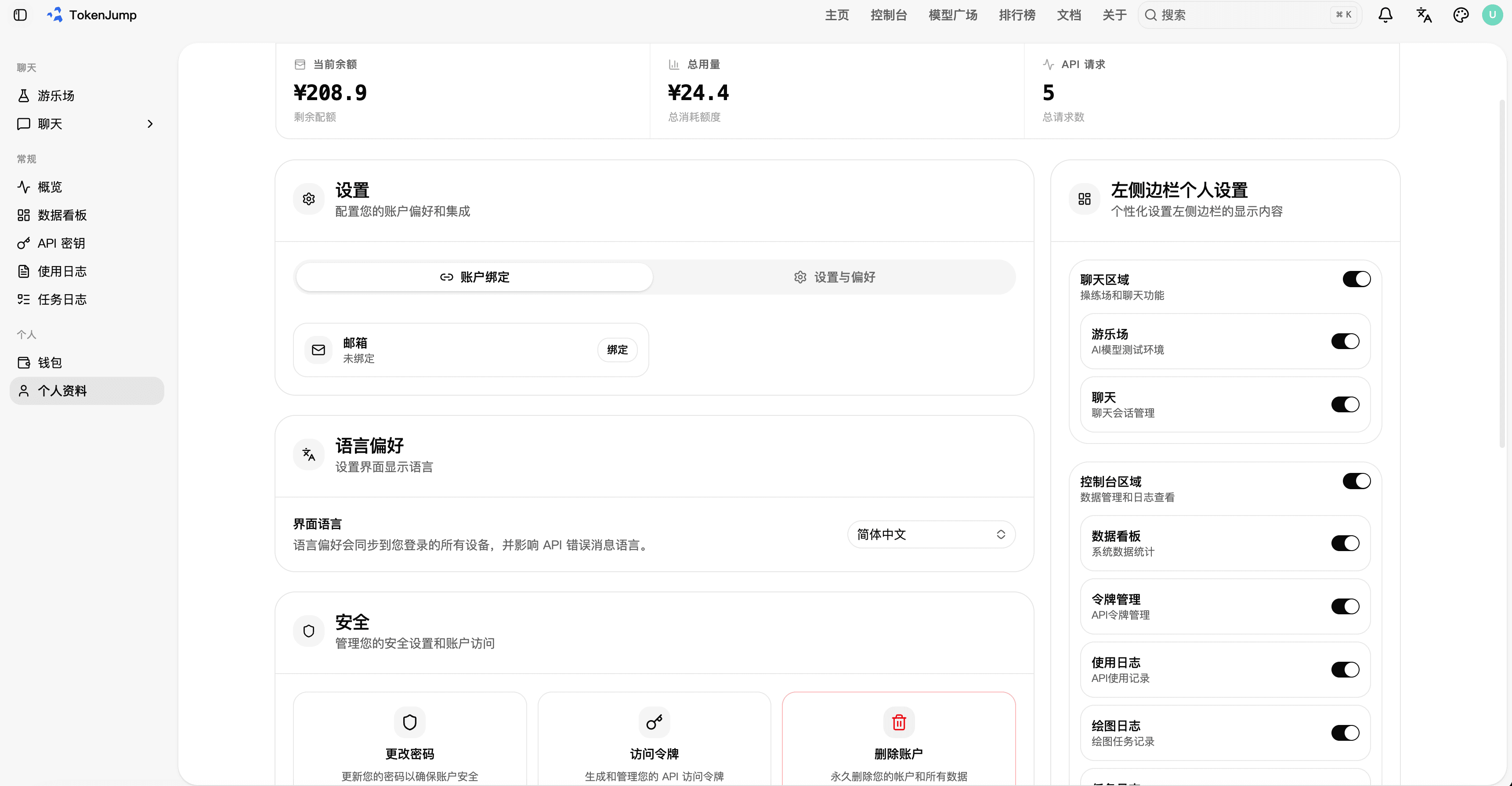Toggle the 令牌管理 switch
Viewport: 1512px width, 786px height.
1346,606
